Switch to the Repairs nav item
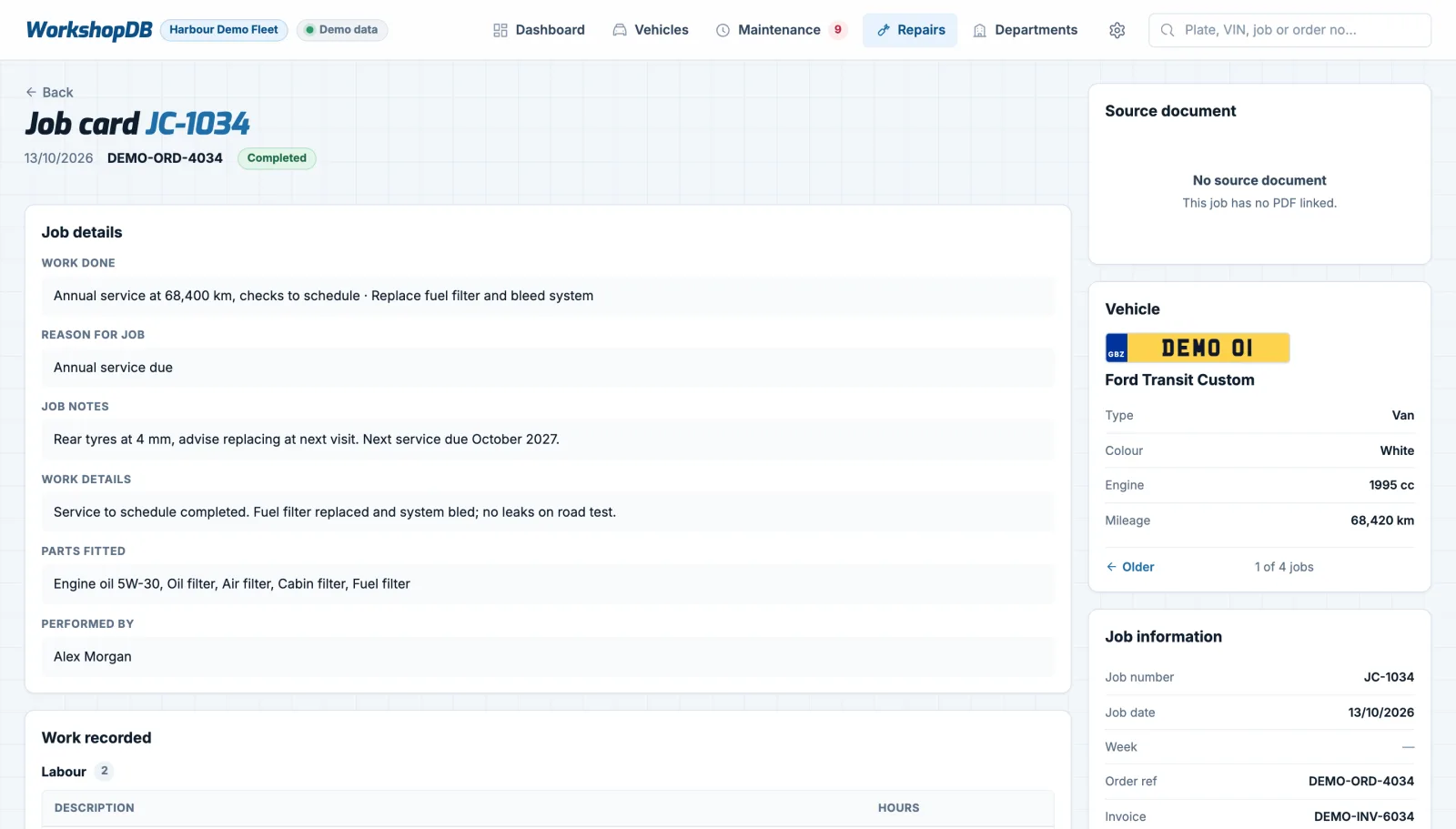Image resolution: width=1456 pixels, height=829 pixels. 910,30
